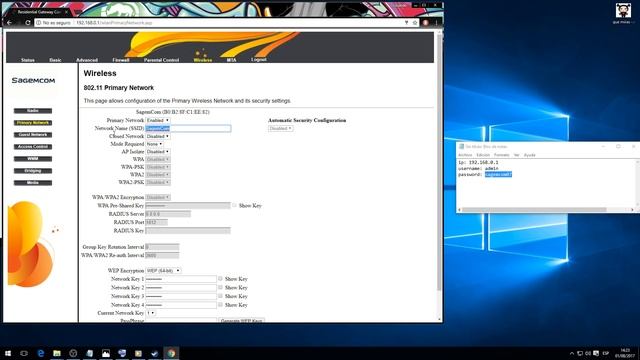Viewport: 640px width, 360px height.
Task: Reload the router page
Action: tap(28, 23)
